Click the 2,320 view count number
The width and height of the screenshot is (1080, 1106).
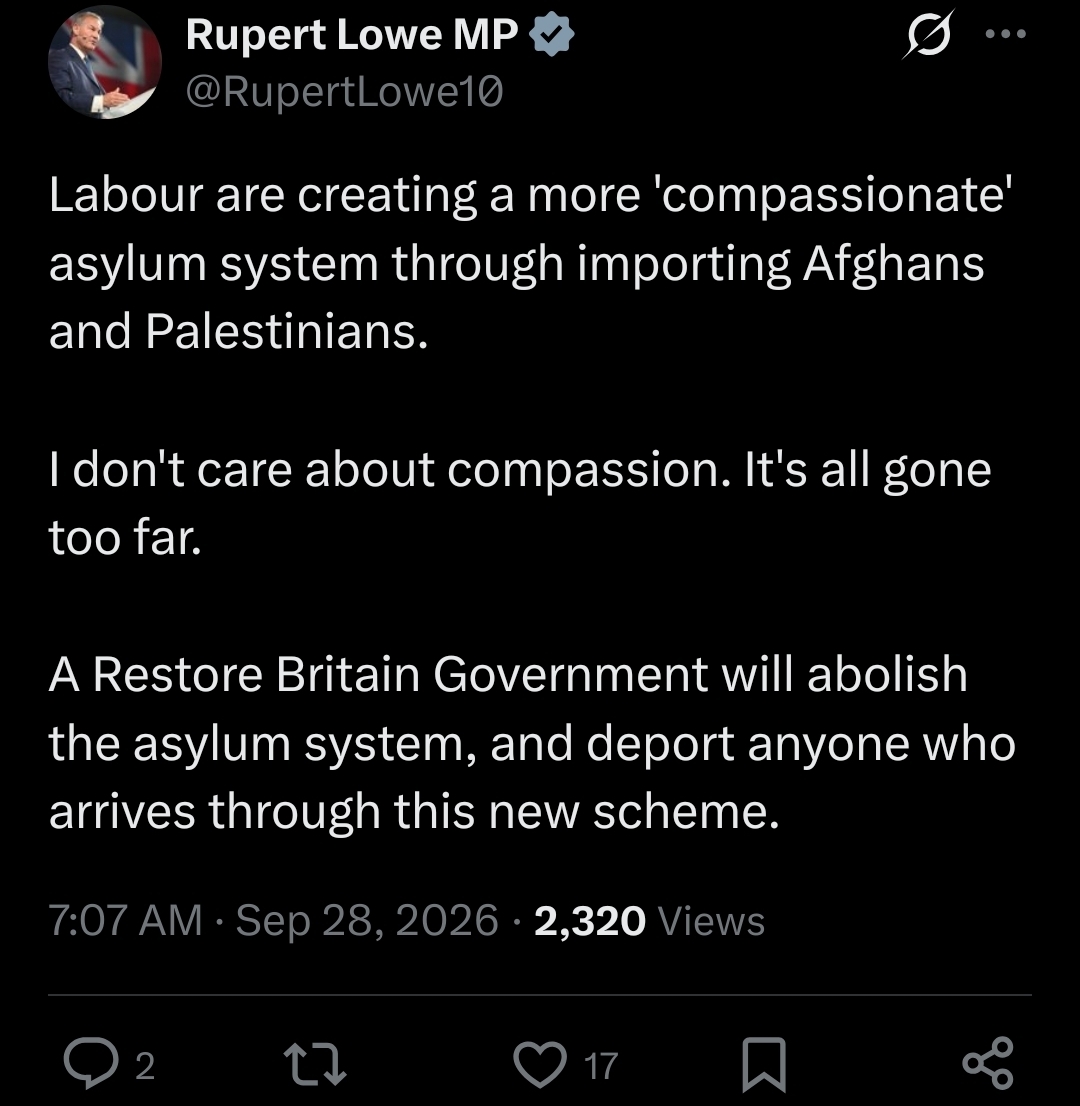pyautogui.click(x=590, y=920)
